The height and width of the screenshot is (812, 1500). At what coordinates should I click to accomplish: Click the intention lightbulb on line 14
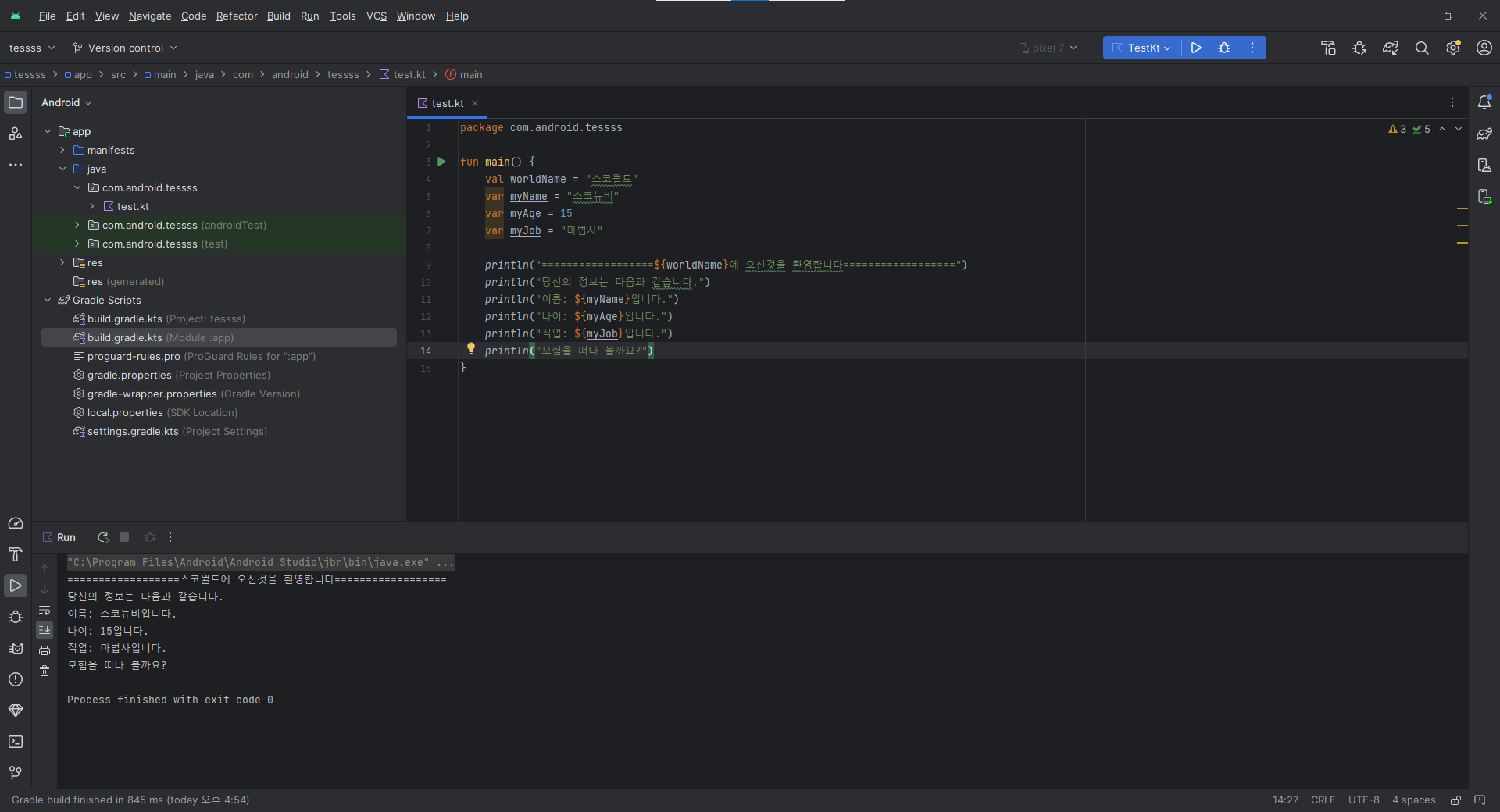point(471,348)
